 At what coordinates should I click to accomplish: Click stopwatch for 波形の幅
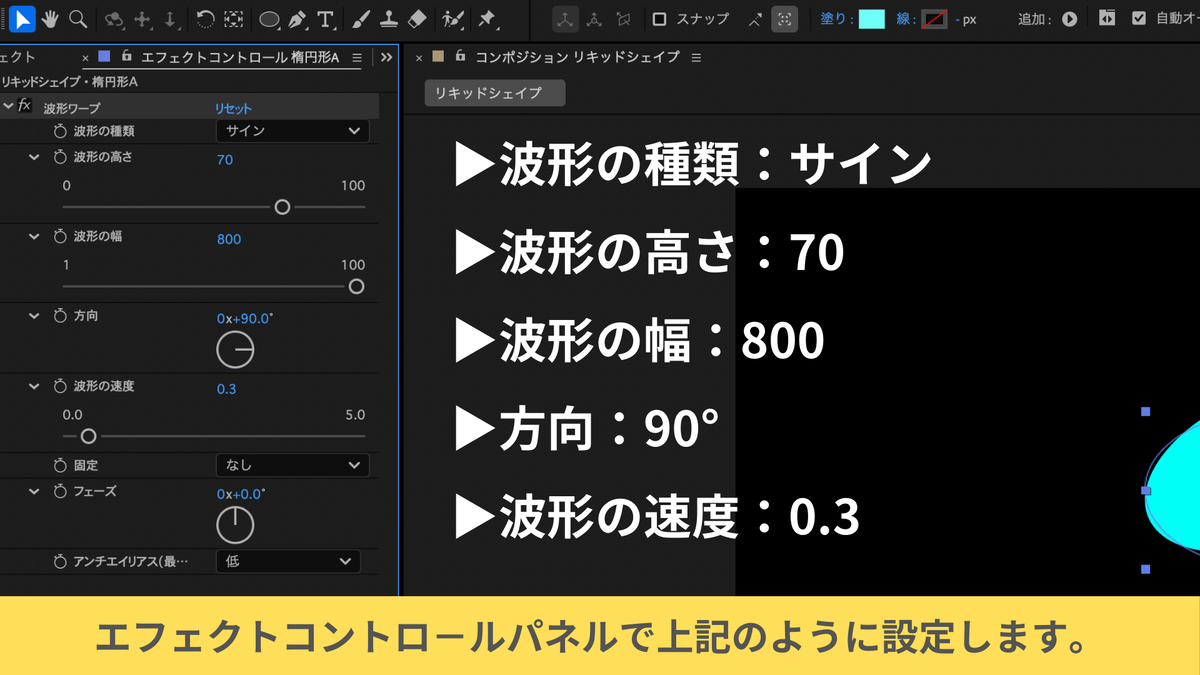pyautogui.click(x=61, y=237)
